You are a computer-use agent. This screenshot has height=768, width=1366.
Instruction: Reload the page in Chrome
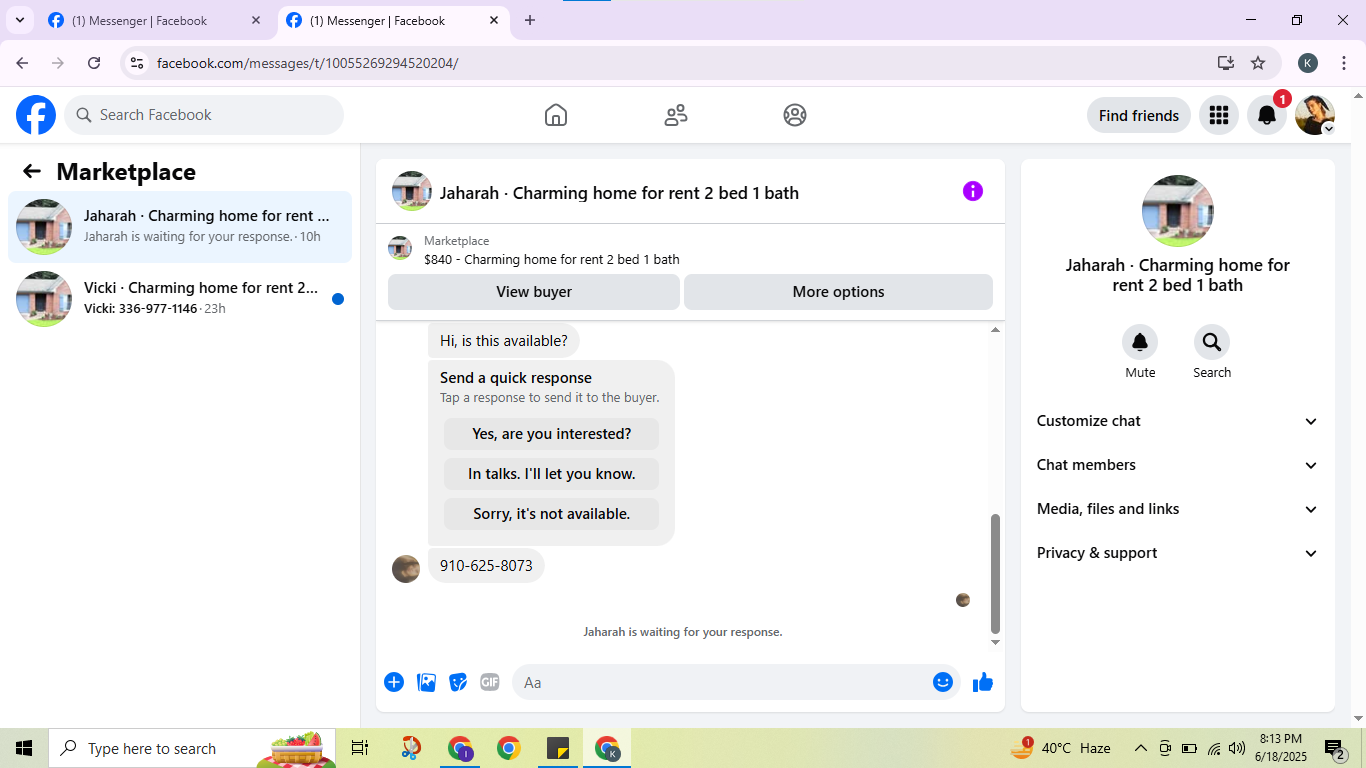[94, 63]
